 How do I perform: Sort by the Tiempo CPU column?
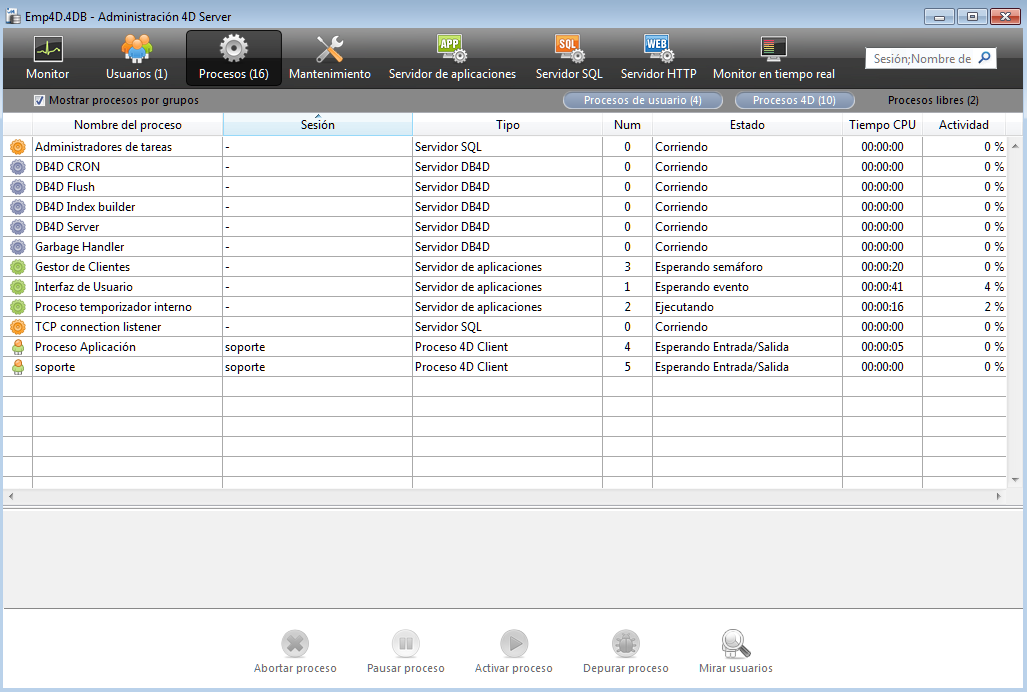pyautogui.click(x=882, y=125)
